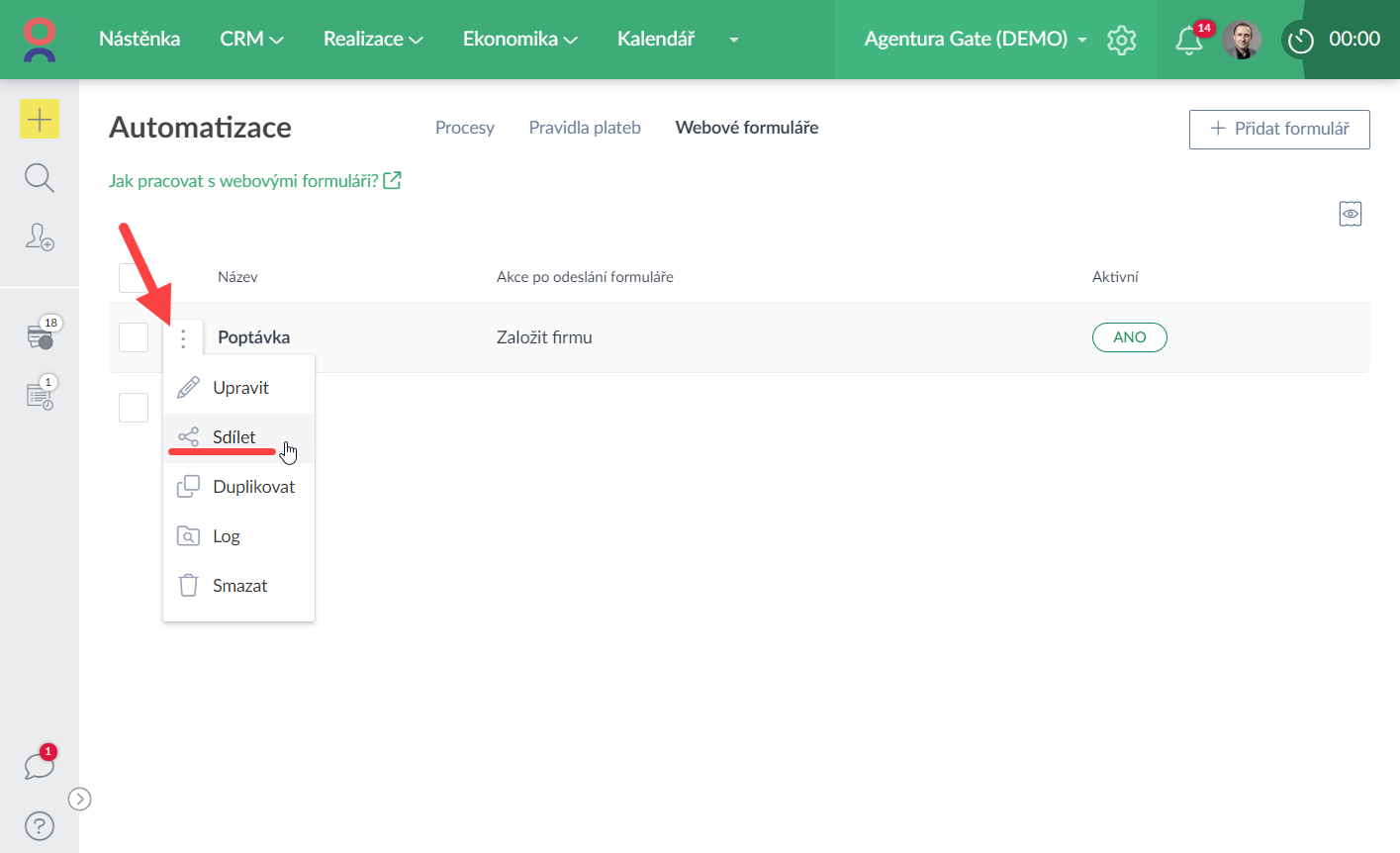Click the timer clock icon

point(1300,41)
